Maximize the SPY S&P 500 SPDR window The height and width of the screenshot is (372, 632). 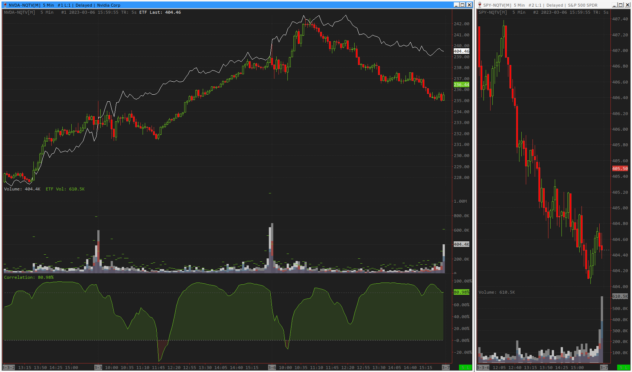tap(622, 5)
